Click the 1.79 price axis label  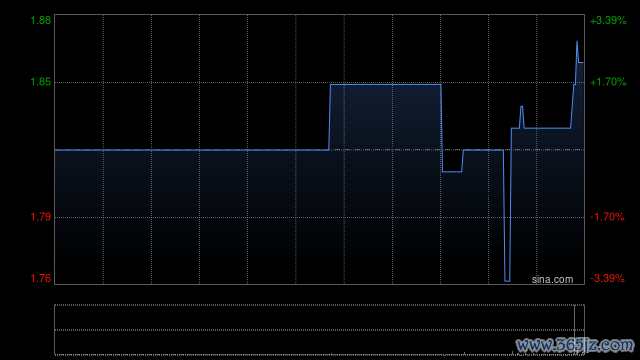coord(41,217)
